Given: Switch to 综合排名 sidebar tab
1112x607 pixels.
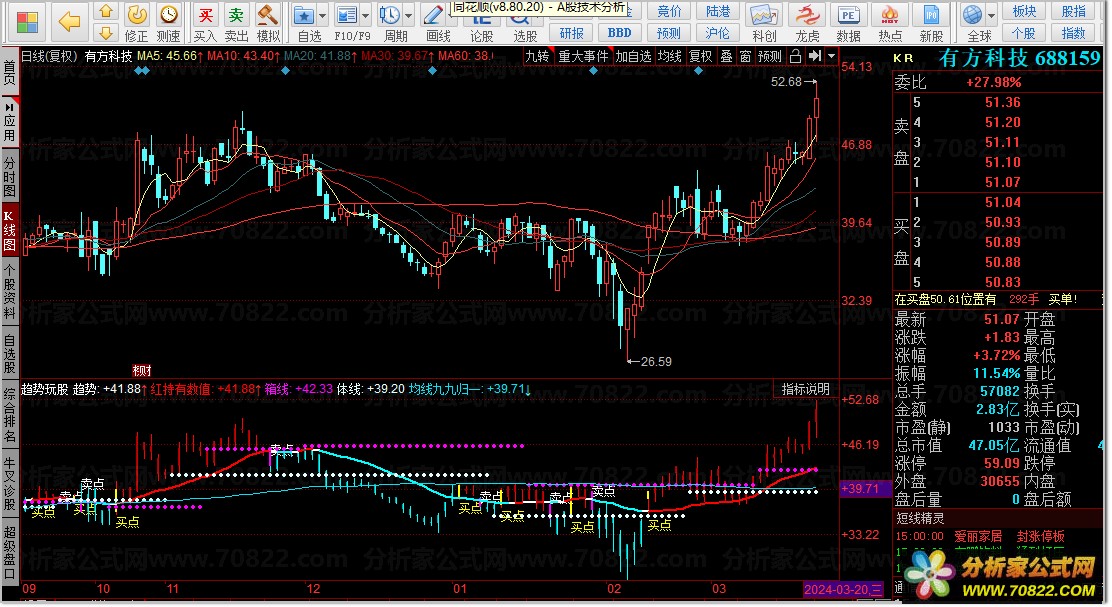Looking at the screenshot, I should pyautogui.click(x=9, y=416).
